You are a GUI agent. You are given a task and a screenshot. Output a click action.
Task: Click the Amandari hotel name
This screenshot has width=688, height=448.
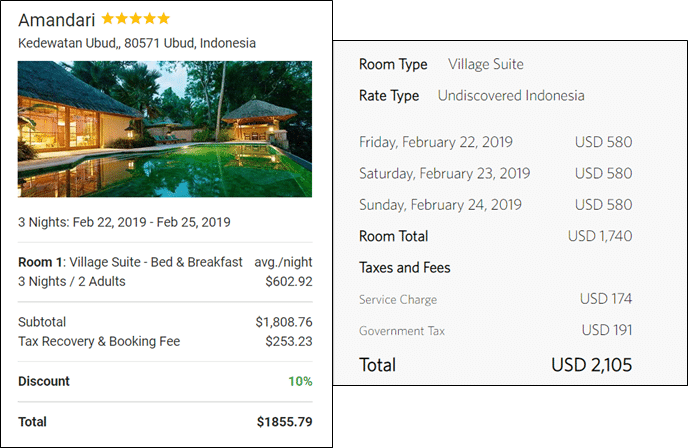coord(56,19)
